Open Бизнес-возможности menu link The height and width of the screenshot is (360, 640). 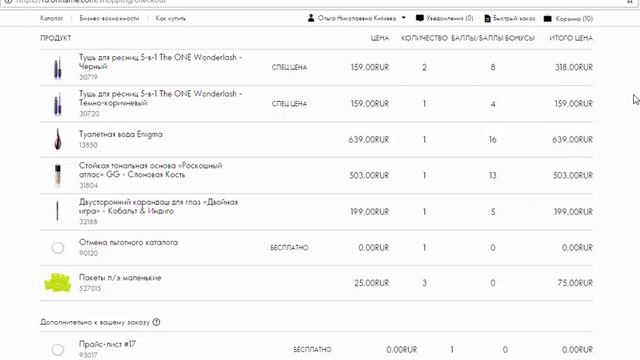tap(109, 18)
